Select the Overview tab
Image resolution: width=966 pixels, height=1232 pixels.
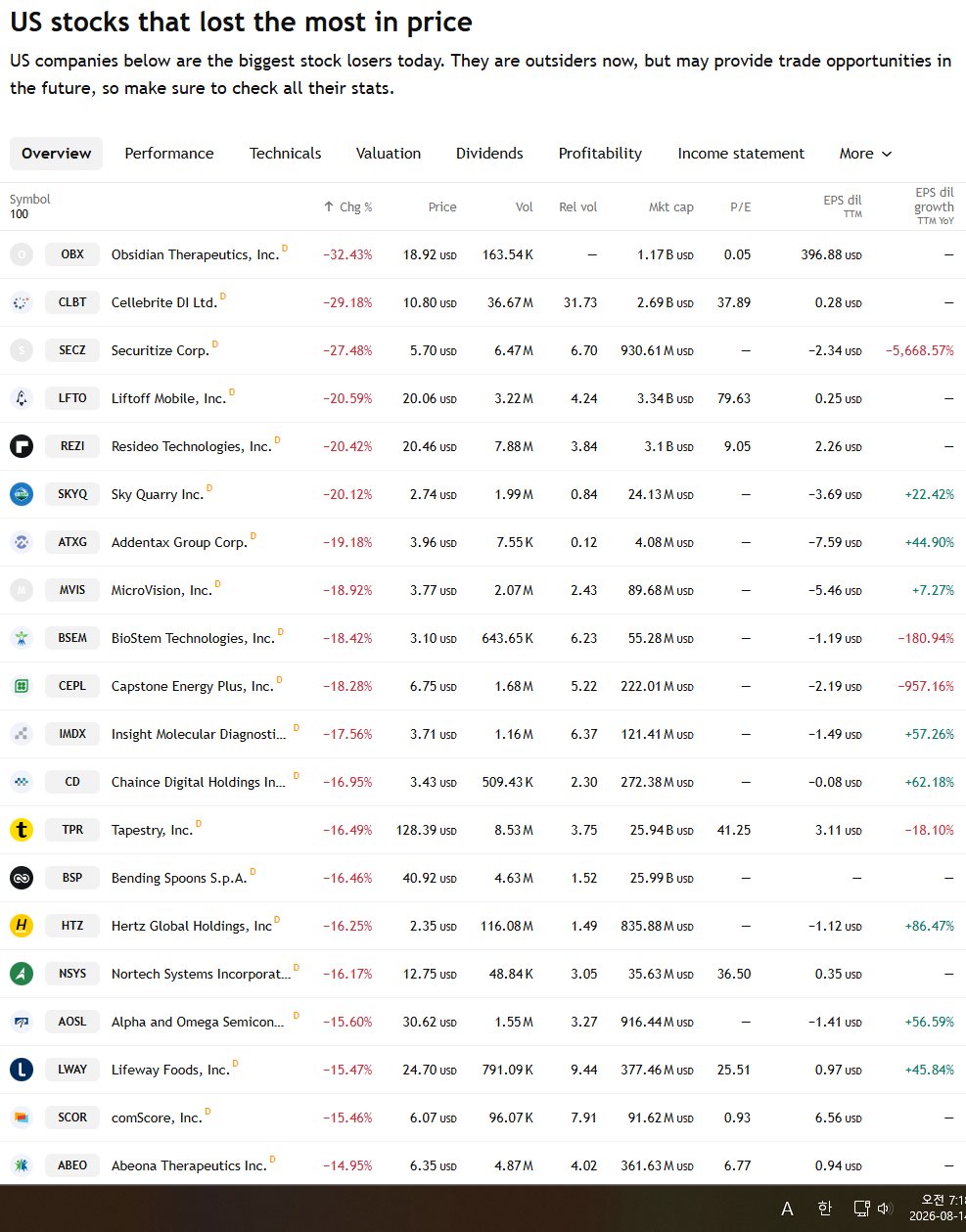tap(56, 154)
